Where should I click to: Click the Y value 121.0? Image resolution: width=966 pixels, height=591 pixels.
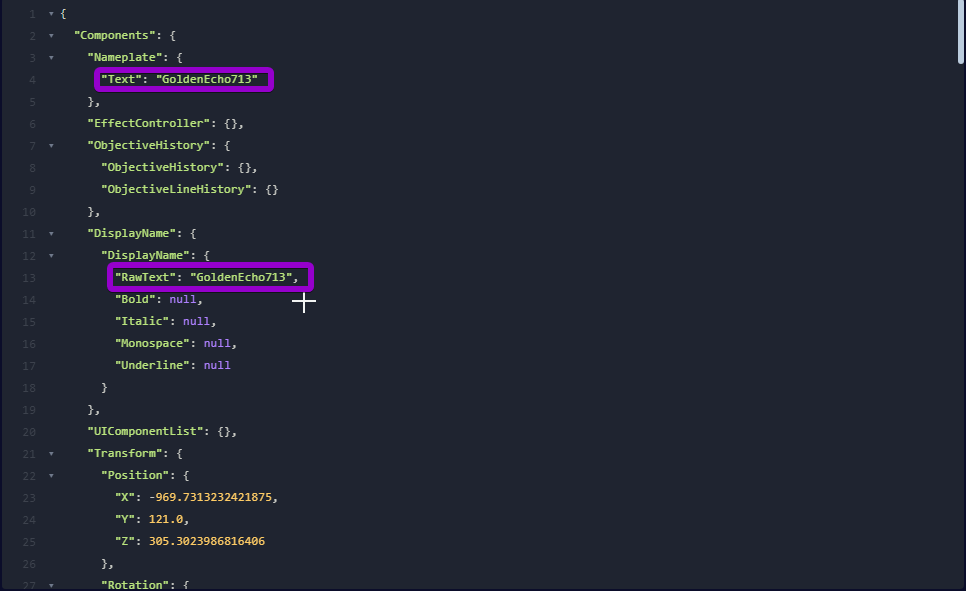click(169, 519)
